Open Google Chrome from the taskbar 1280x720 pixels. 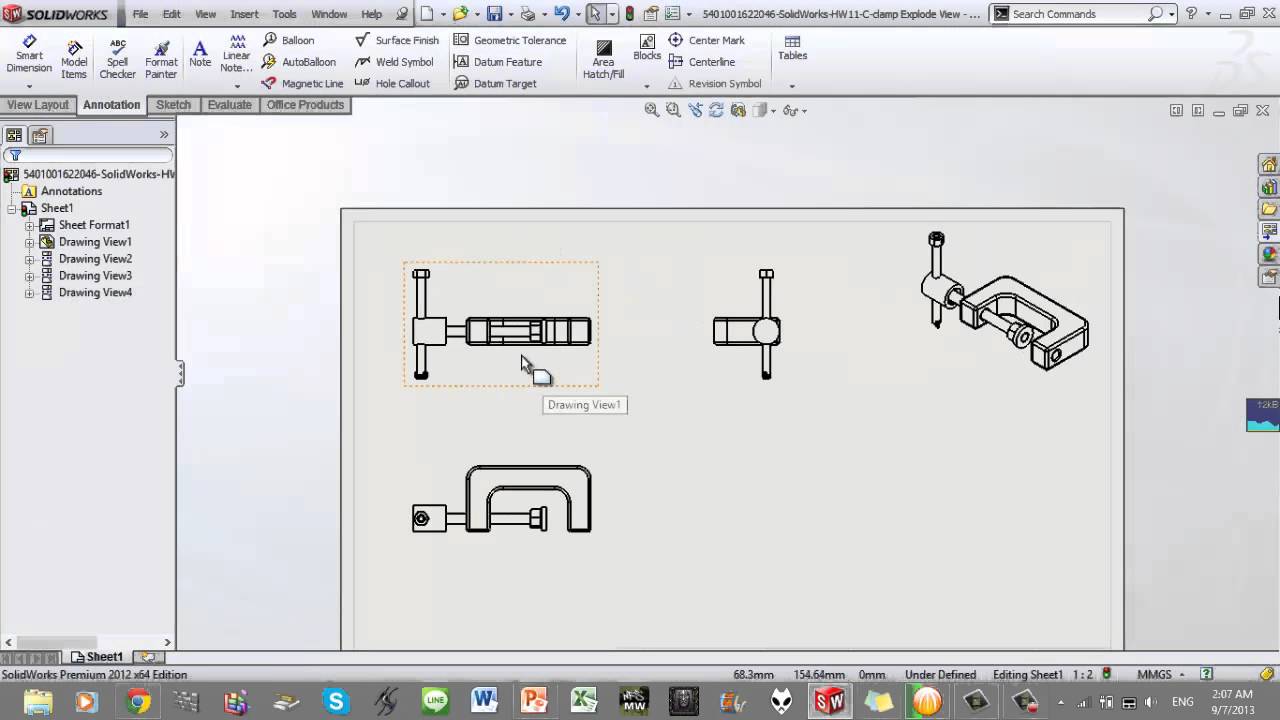[138, 701]
